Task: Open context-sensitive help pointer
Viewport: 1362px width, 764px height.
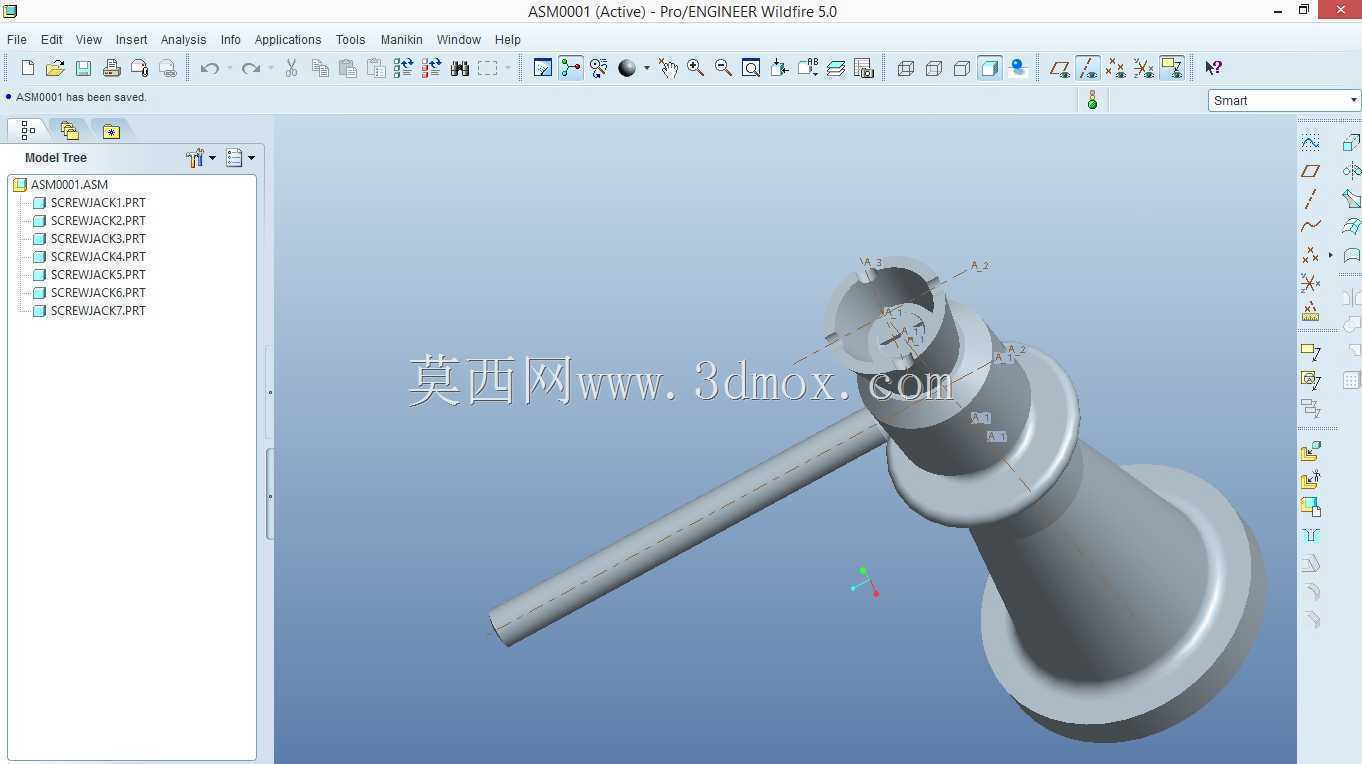Action: coord(1213,68)
